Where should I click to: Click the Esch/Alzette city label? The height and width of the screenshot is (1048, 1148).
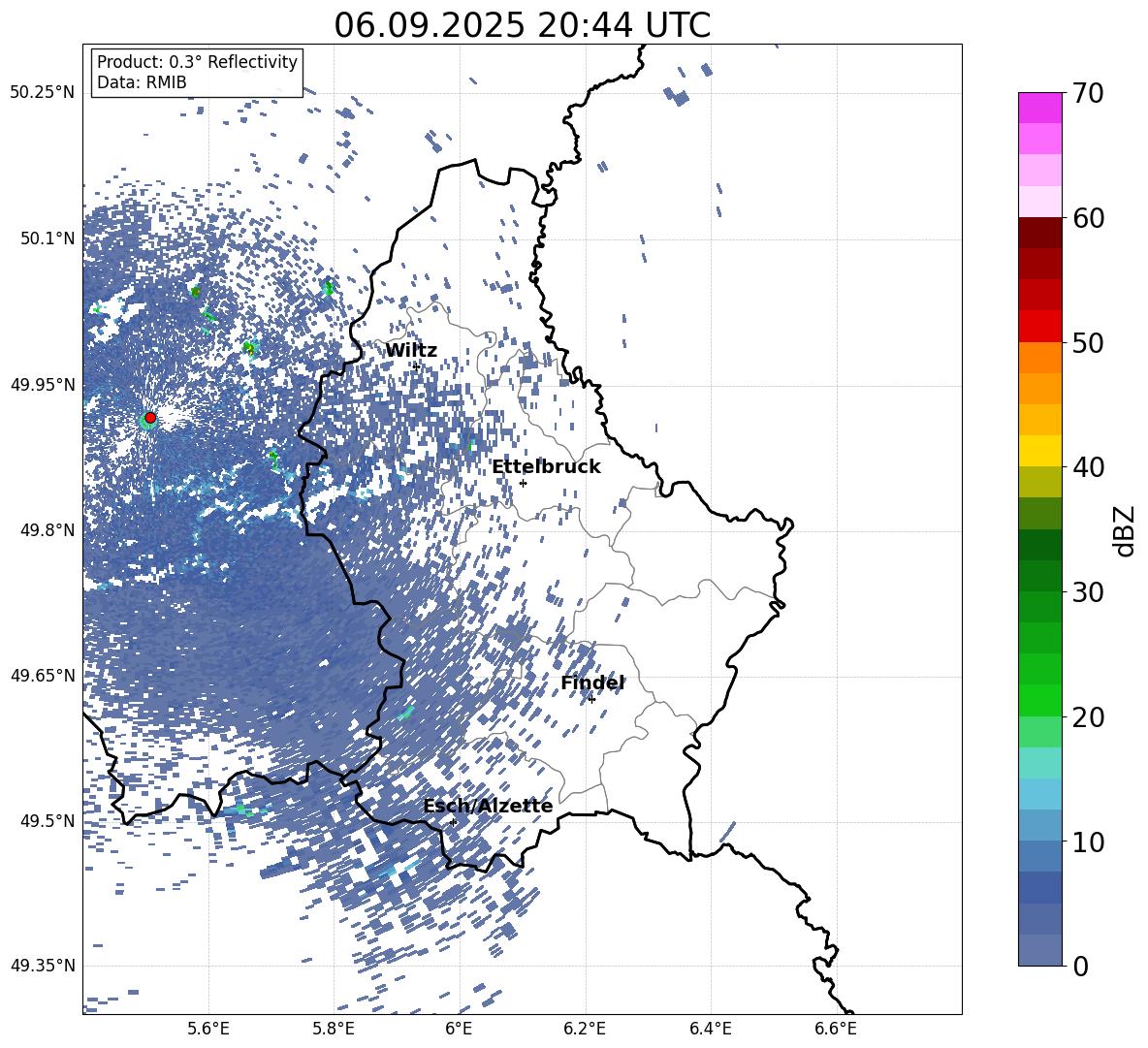(488, 806)
